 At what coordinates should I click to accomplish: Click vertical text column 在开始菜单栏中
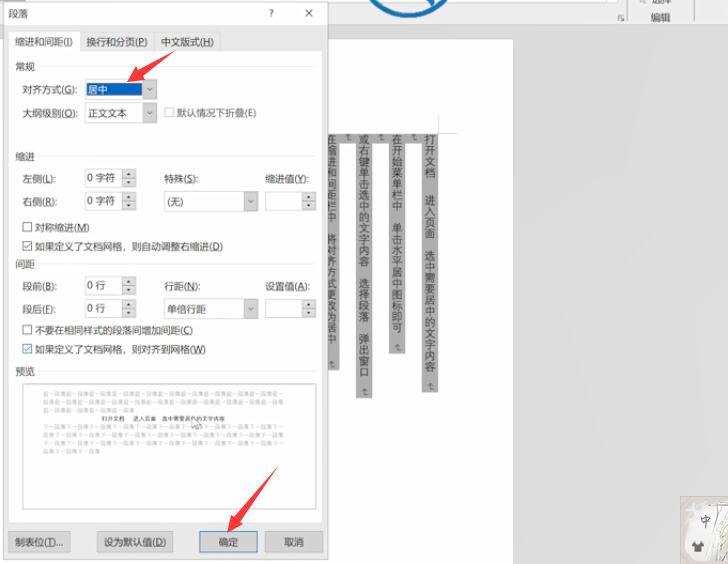397,243
